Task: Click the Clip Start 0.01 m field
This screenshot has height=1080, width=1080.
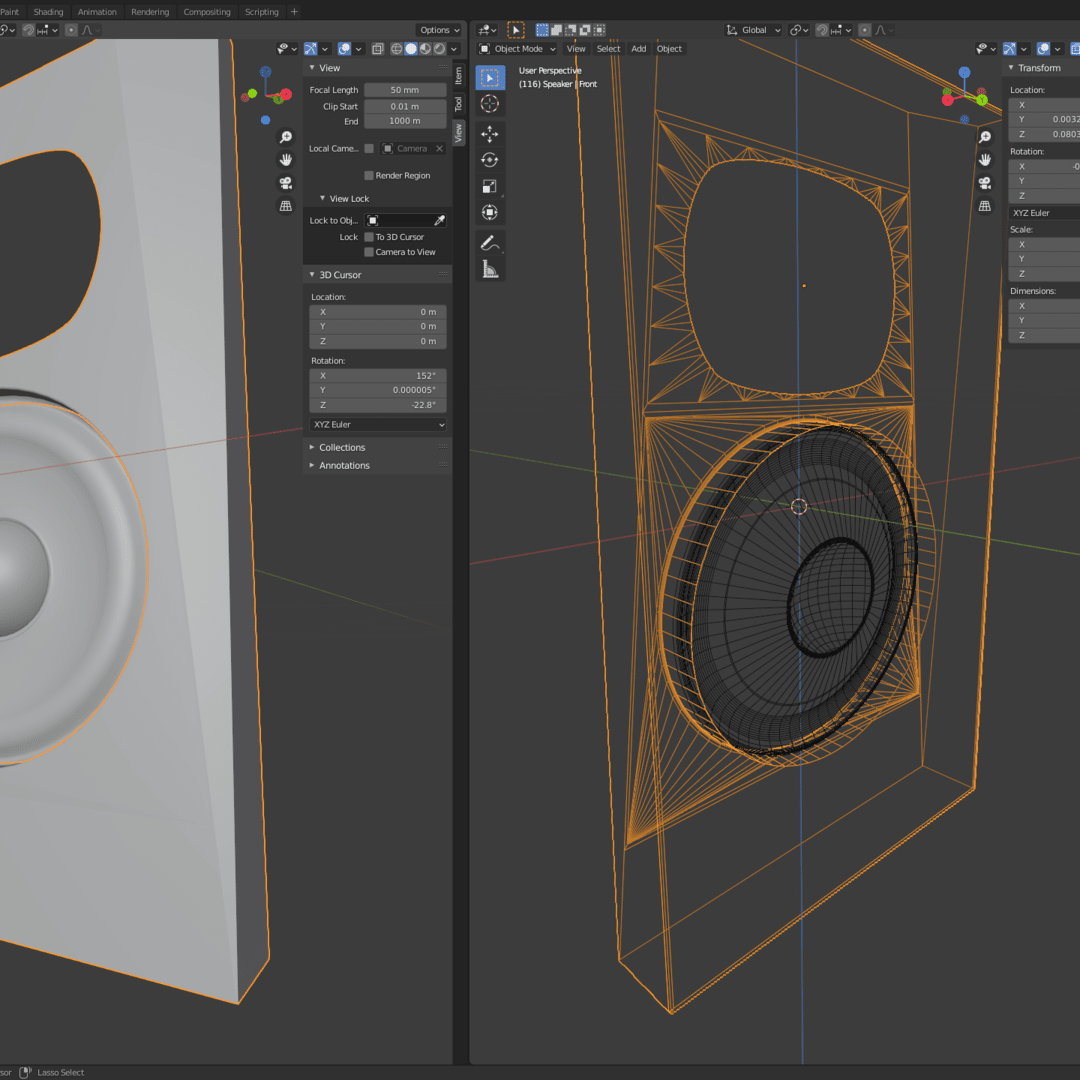Action: click(404, 106)
